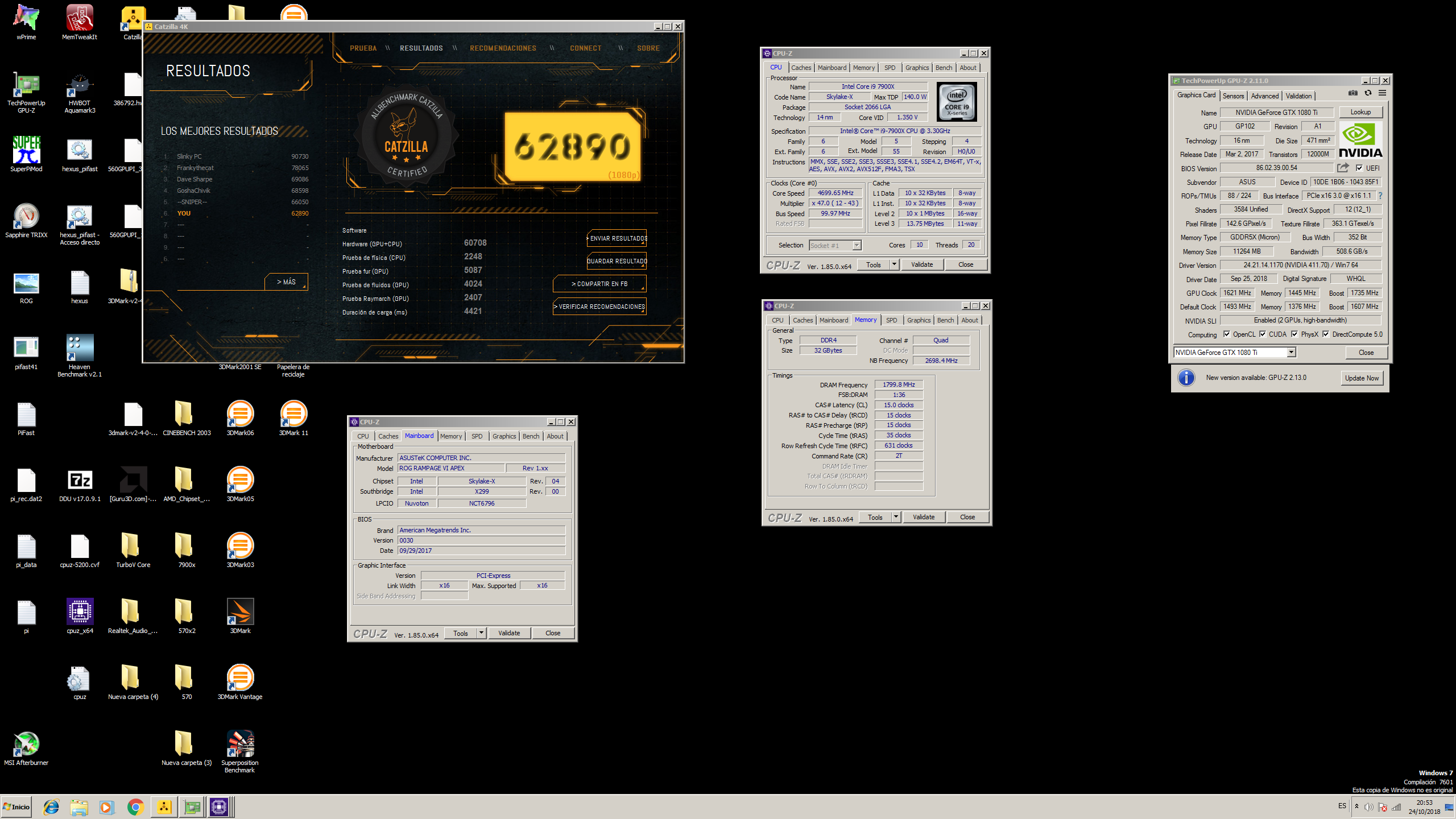The height and width of the screenshot is (819, 1456).
Task: Open SPD tab in the Memory CPU-Z window
Action: pos(891,320)
